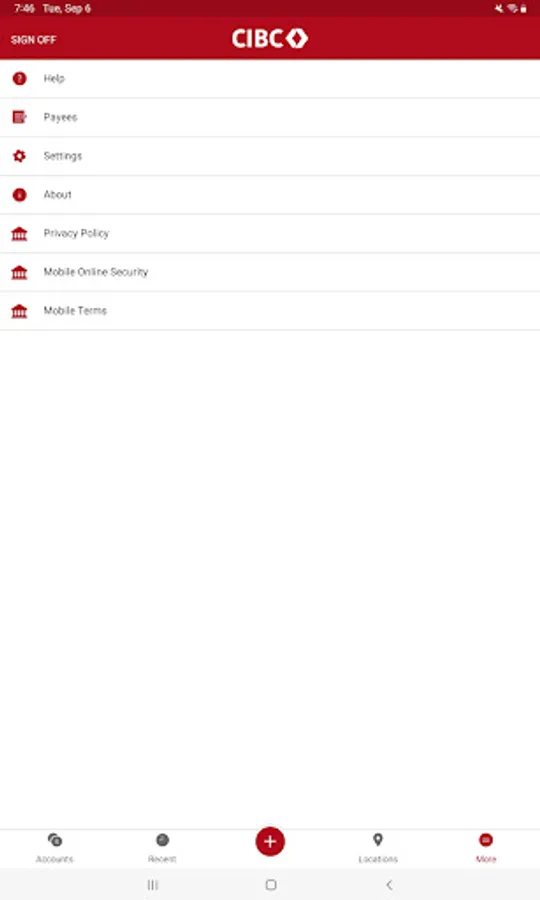
Task: Select the More tab
Action: [486, 848]
